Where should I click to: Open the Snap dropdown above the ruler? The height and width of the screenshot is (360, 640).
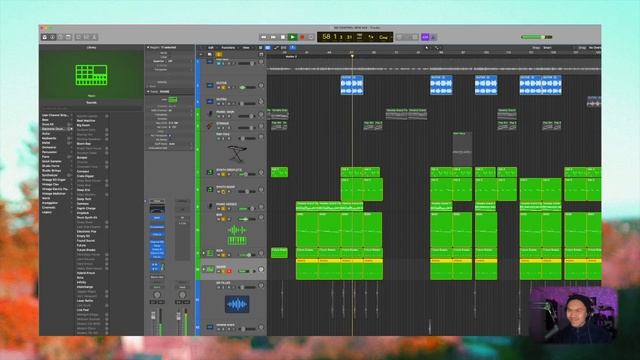point(548,48)
